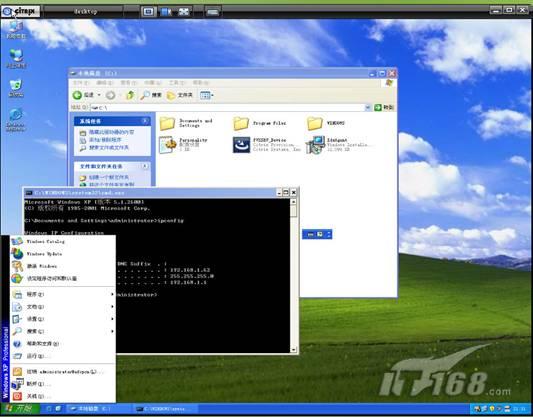Image resolution: width=533 pixels, height=417 pixels.
Task: Select Program Files folder
Action: pos(260,123)
